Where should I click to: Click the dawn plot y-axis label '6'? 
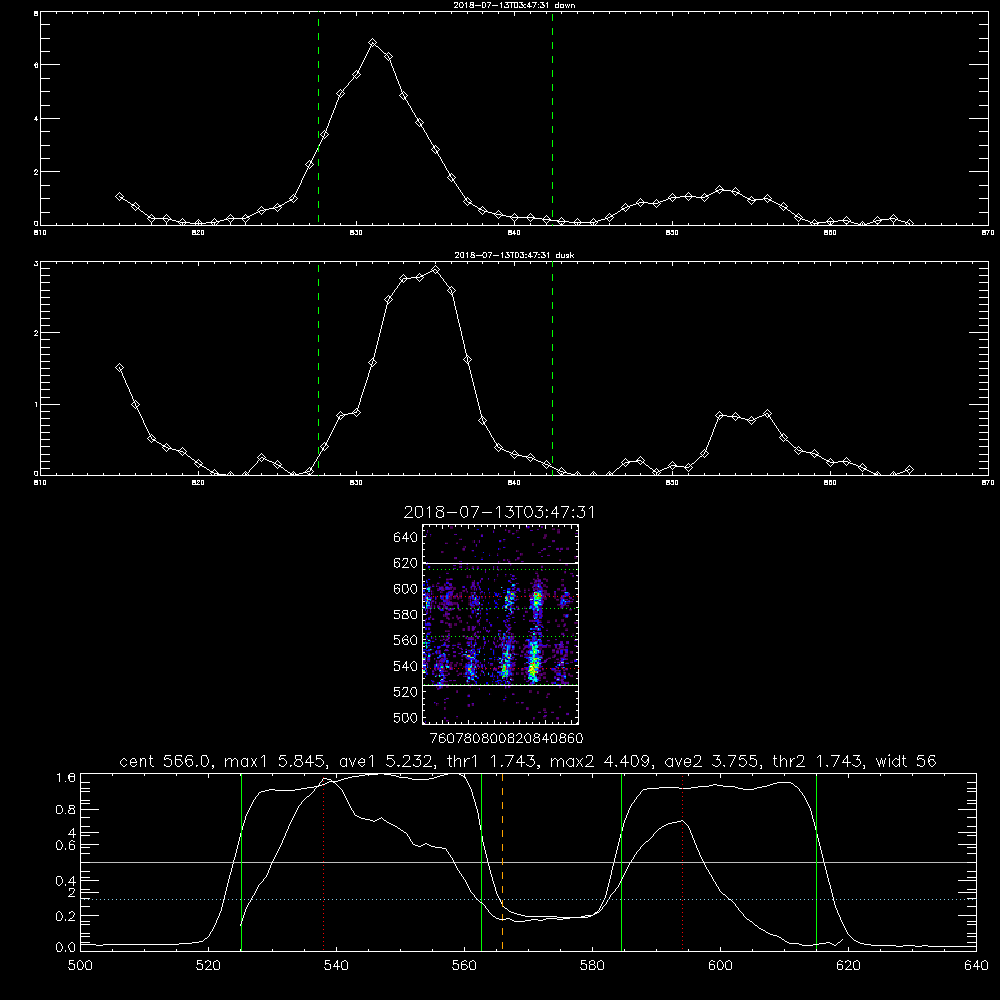[36, 65]
